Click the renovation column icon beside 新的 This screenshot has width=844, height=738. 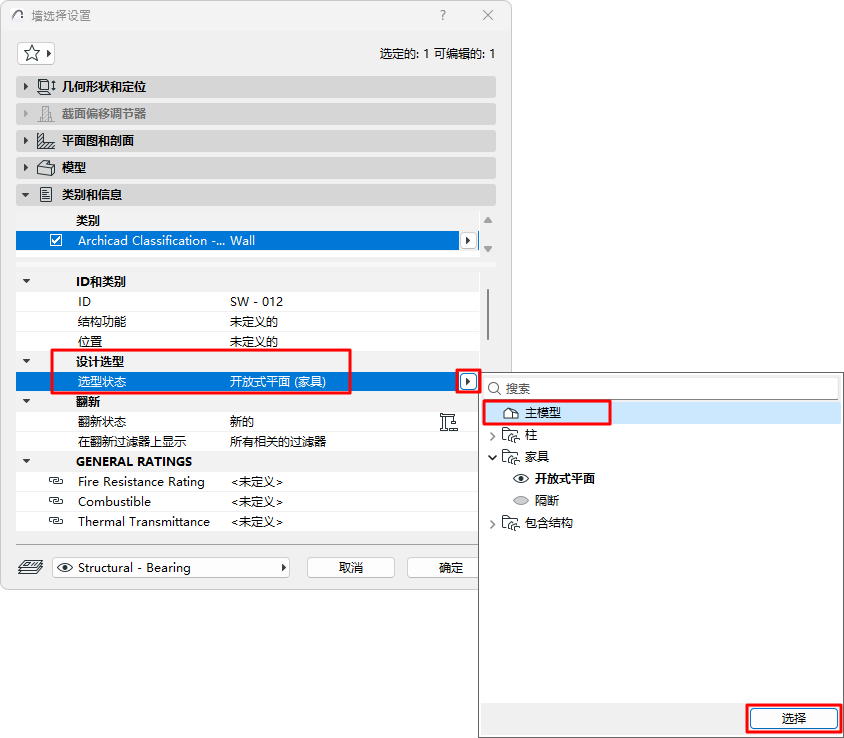(x=448, y=422)
